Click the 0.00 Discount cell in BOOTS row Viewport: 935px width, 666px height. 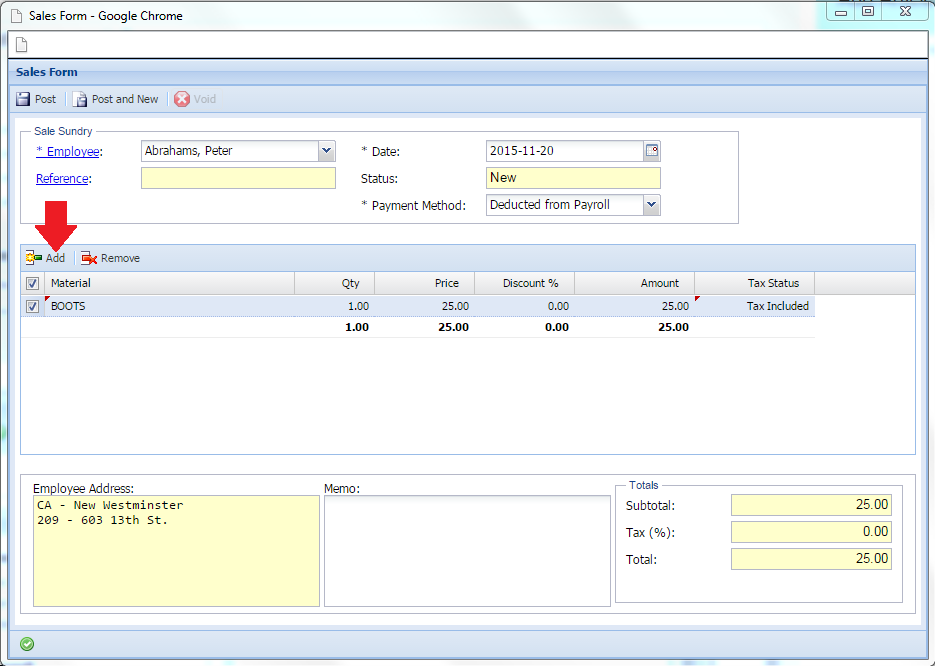click(525, 306)
